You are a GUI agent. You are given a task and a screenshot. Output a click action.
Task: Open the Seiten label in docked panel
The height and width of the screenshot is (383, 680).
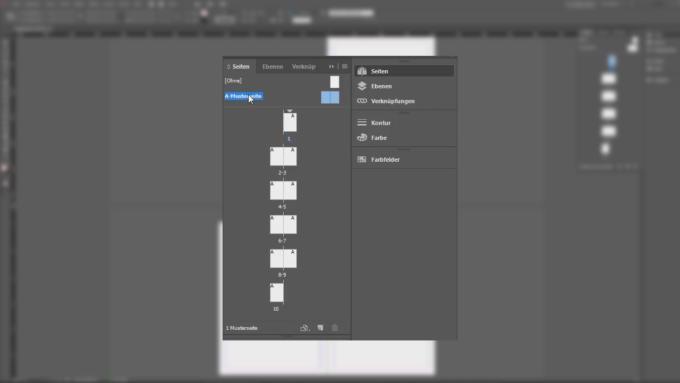379,71
